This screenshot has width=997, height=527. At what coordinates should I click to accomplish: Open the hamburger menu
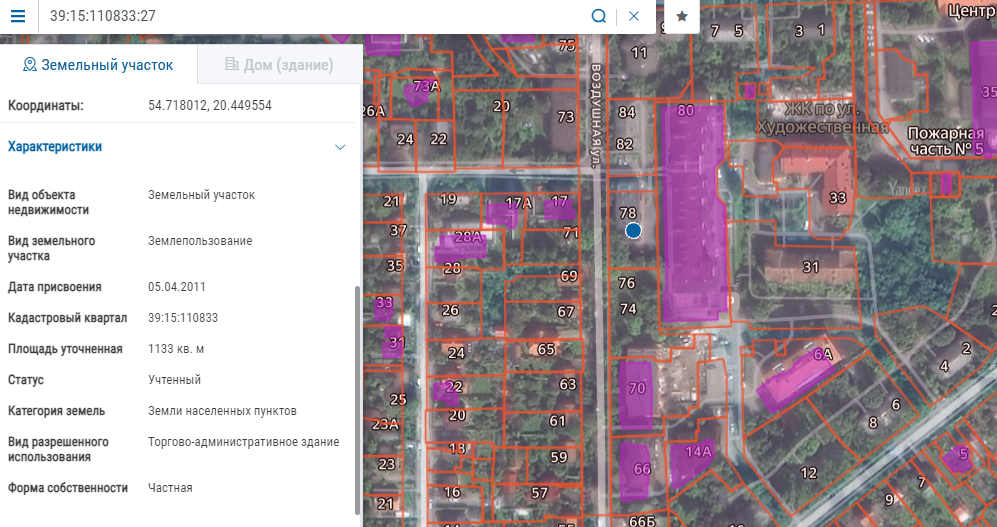(18, 16)
